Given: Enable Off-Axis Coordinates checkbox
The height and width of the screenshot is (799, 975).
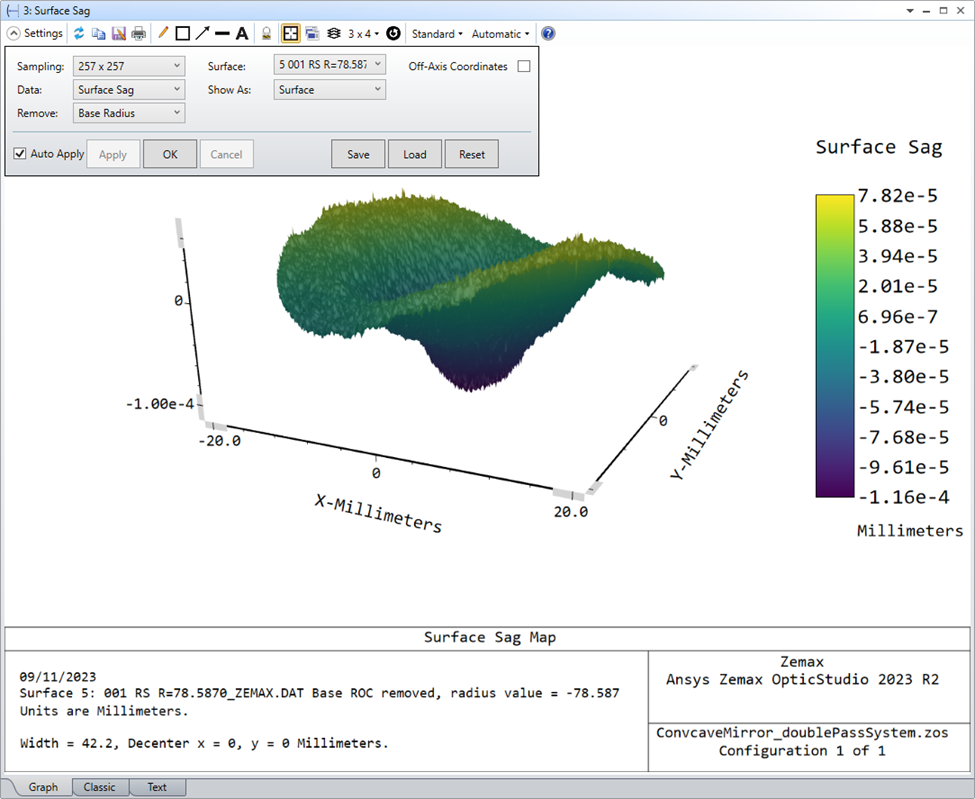Looking at the screenshot, I should (524, 66).
